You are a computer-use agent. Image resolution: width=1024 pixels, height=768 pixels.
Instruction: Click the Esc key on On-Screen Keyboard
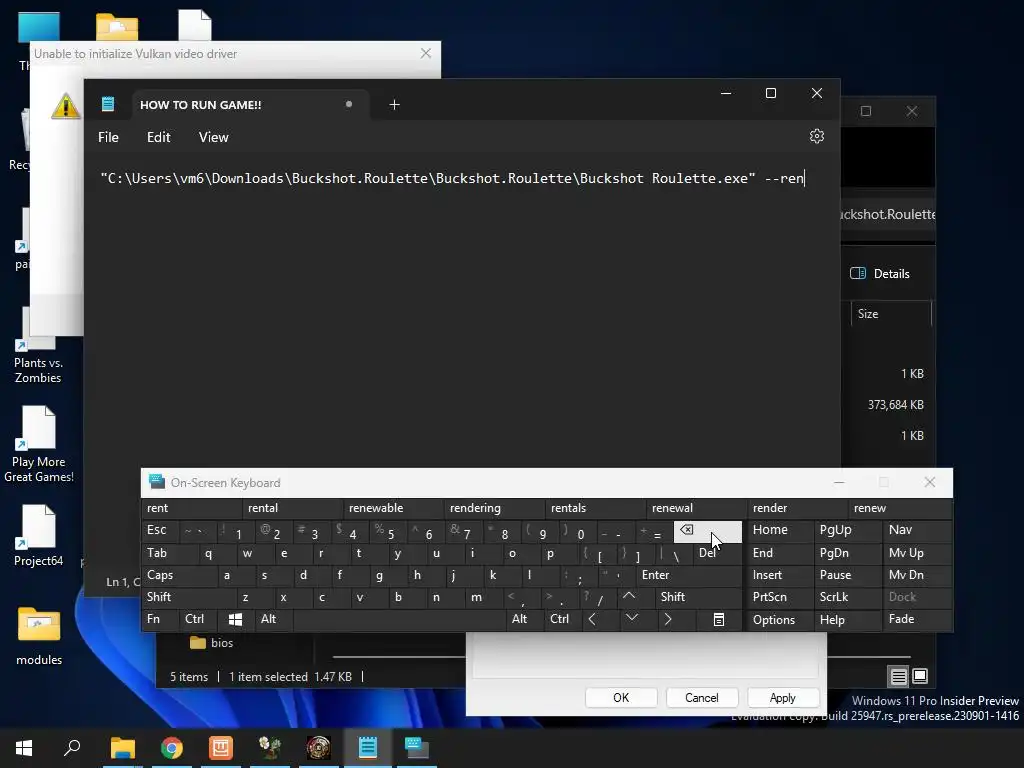159,530
